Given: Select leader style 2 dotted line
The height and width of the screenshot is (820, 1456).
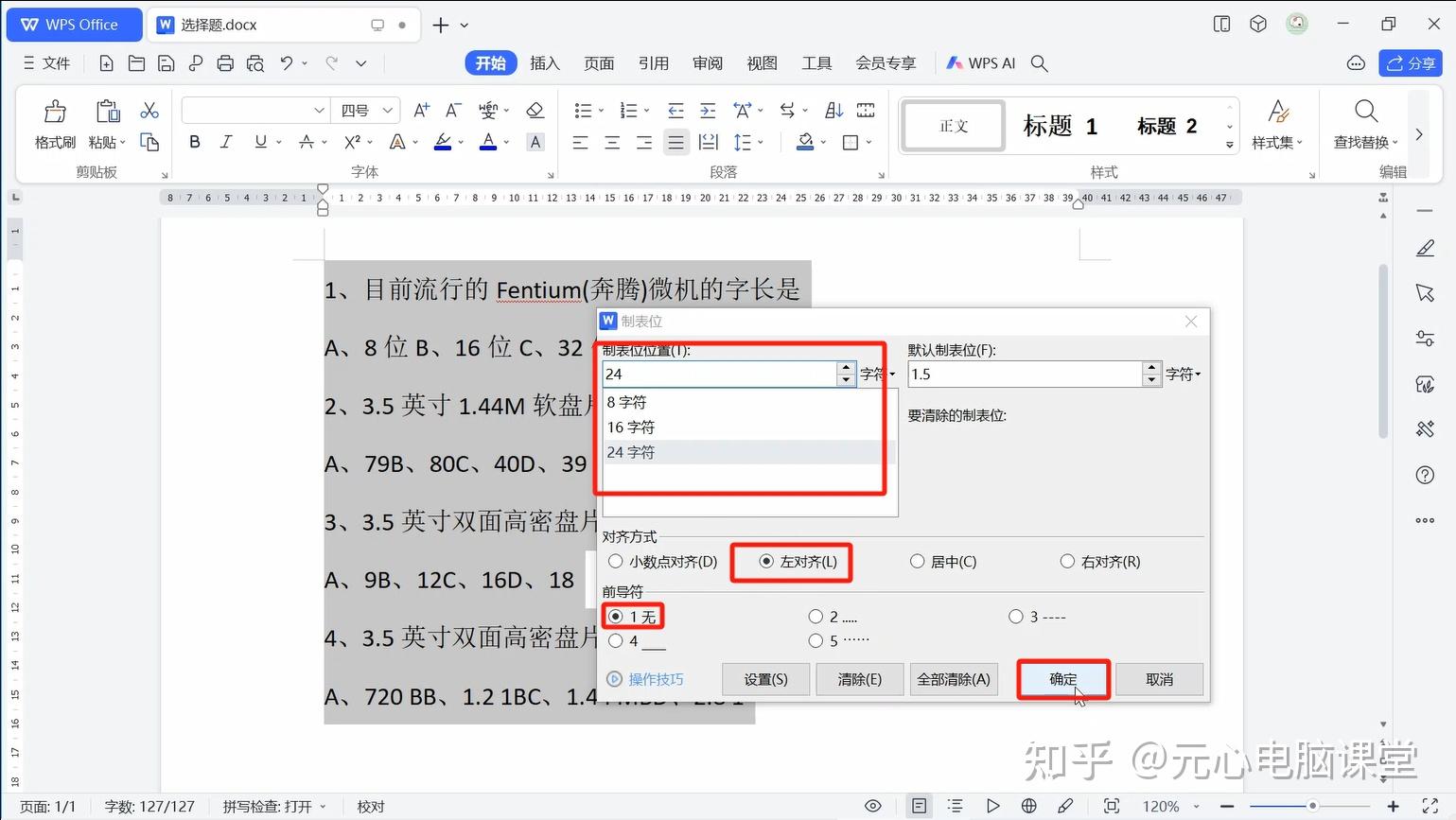Looking at the screenshot, I should (x=816, y=616).
